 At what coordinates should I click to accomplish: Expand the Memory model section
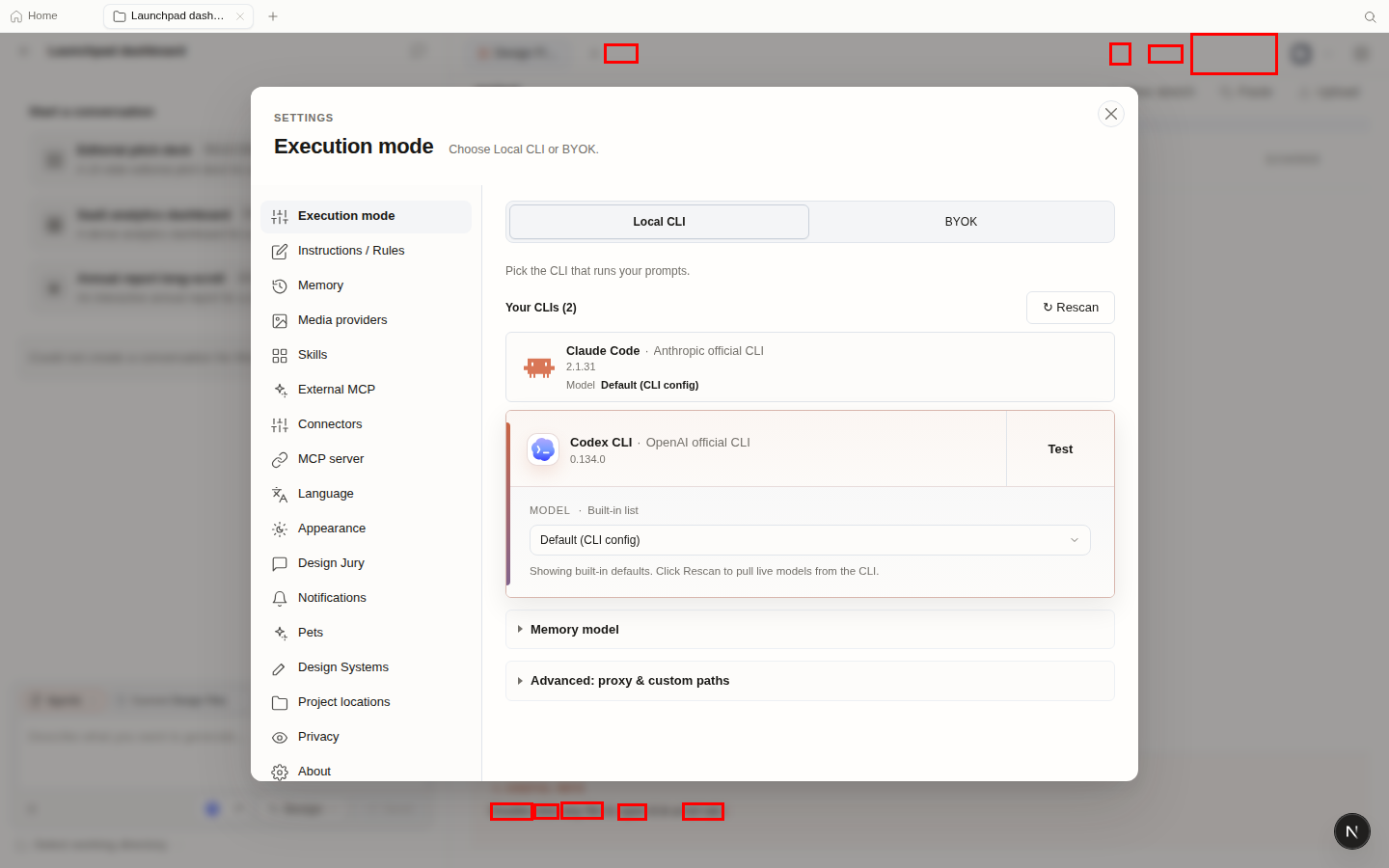810,630
